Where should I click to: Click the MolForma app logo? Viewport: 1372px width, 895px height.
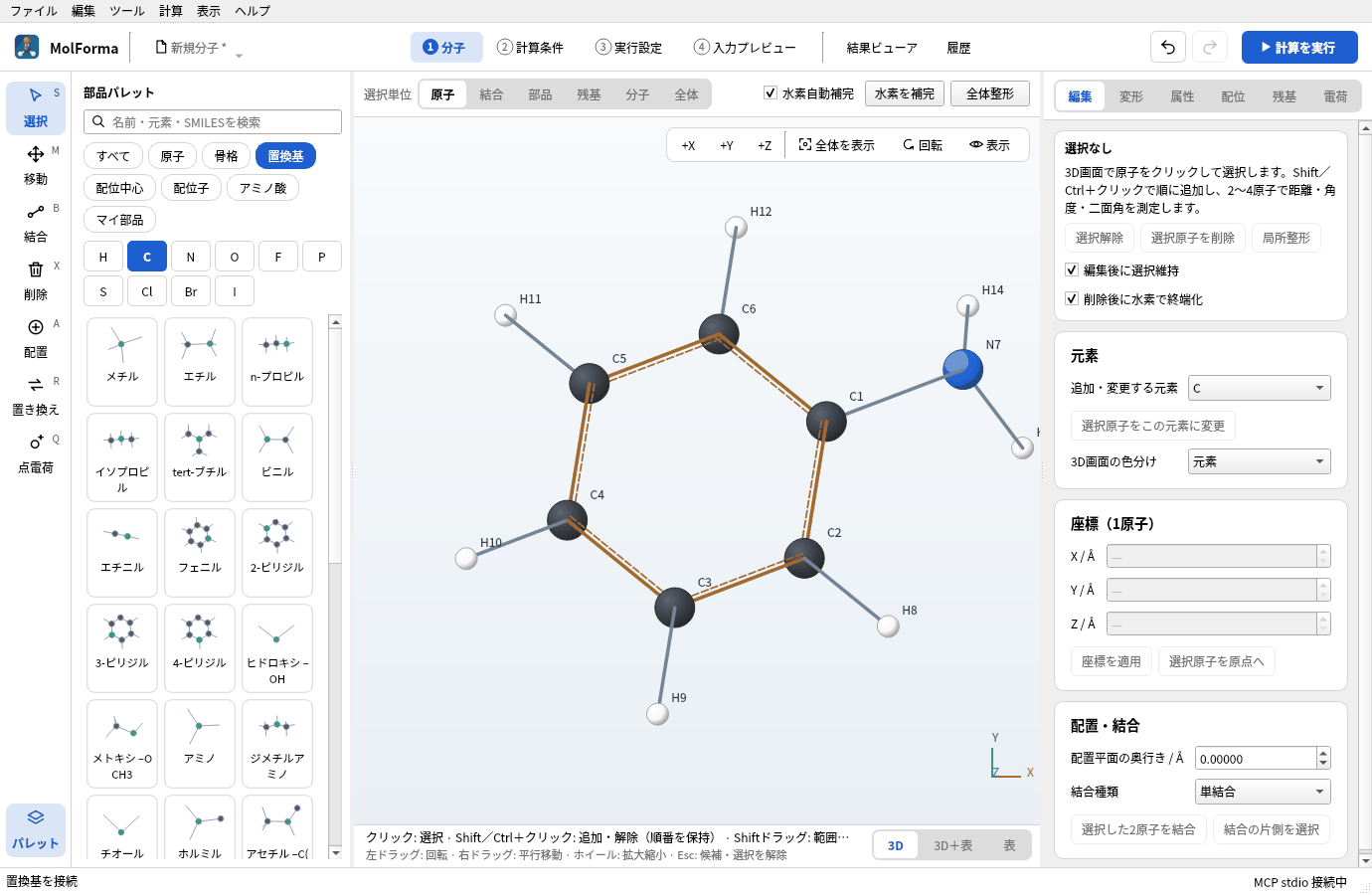(27, 47)
